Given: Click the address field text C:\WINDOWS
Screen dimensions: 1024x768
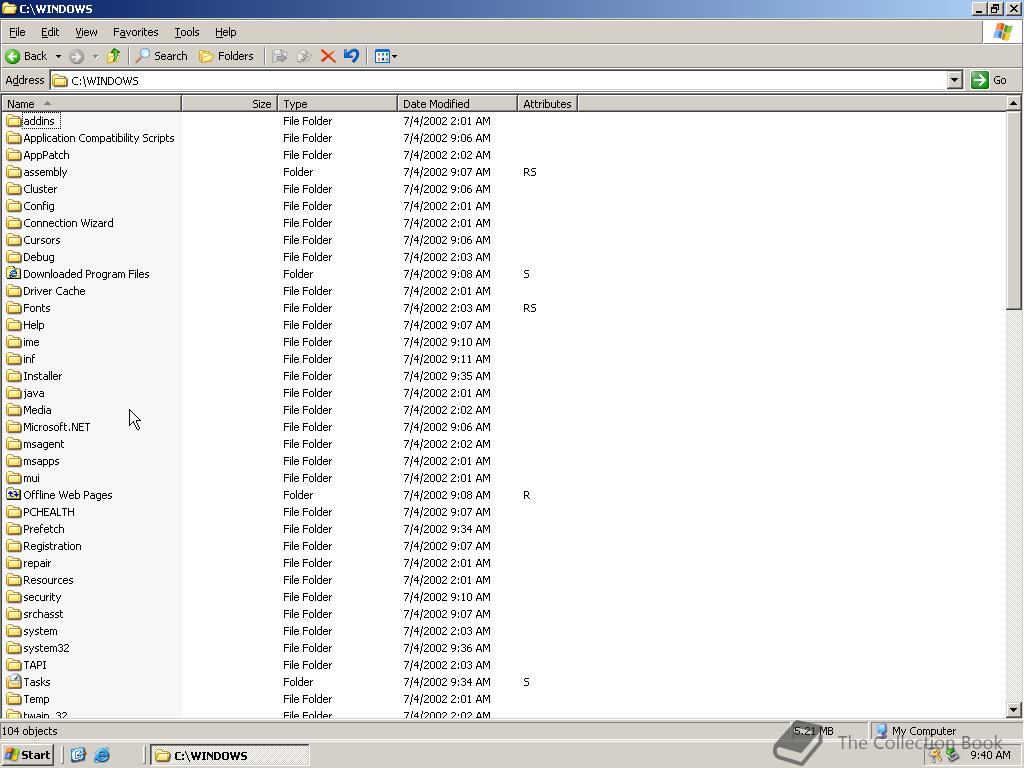Looking at the screenshot, I should pos(104,81).
